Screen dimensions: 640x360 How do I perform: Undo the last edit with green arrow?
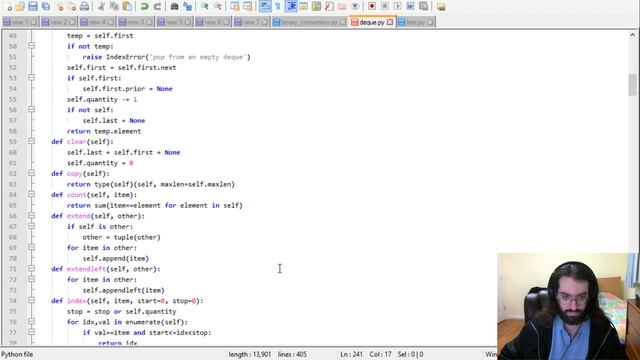tap(144, 6)
